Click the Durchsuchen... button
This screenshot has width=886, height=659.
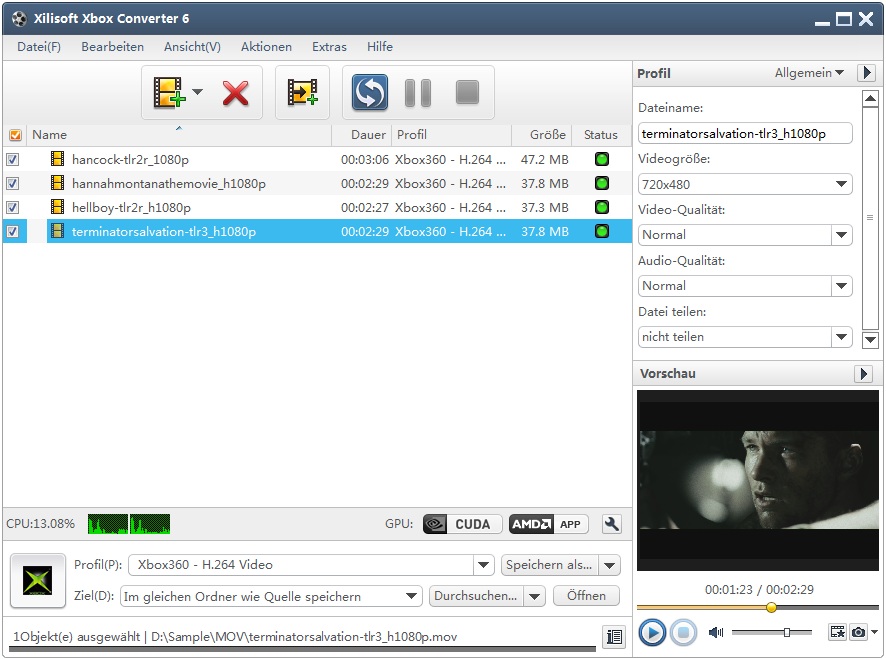point(476,596)
